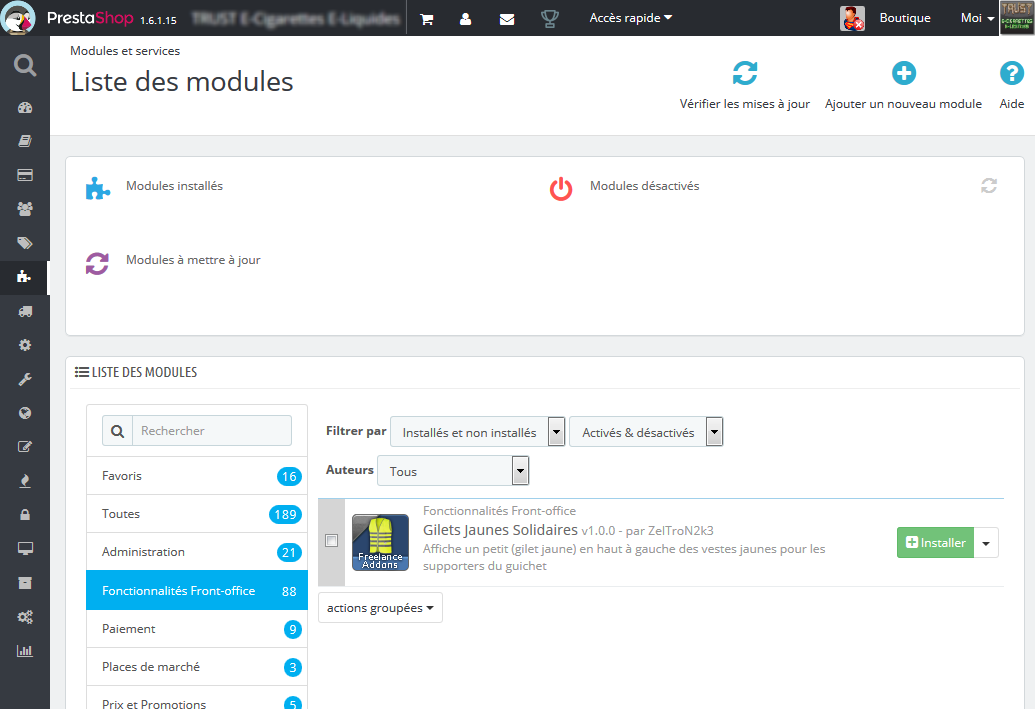
Task: Click the PrestaShop logo
Action: coord(89,18)
